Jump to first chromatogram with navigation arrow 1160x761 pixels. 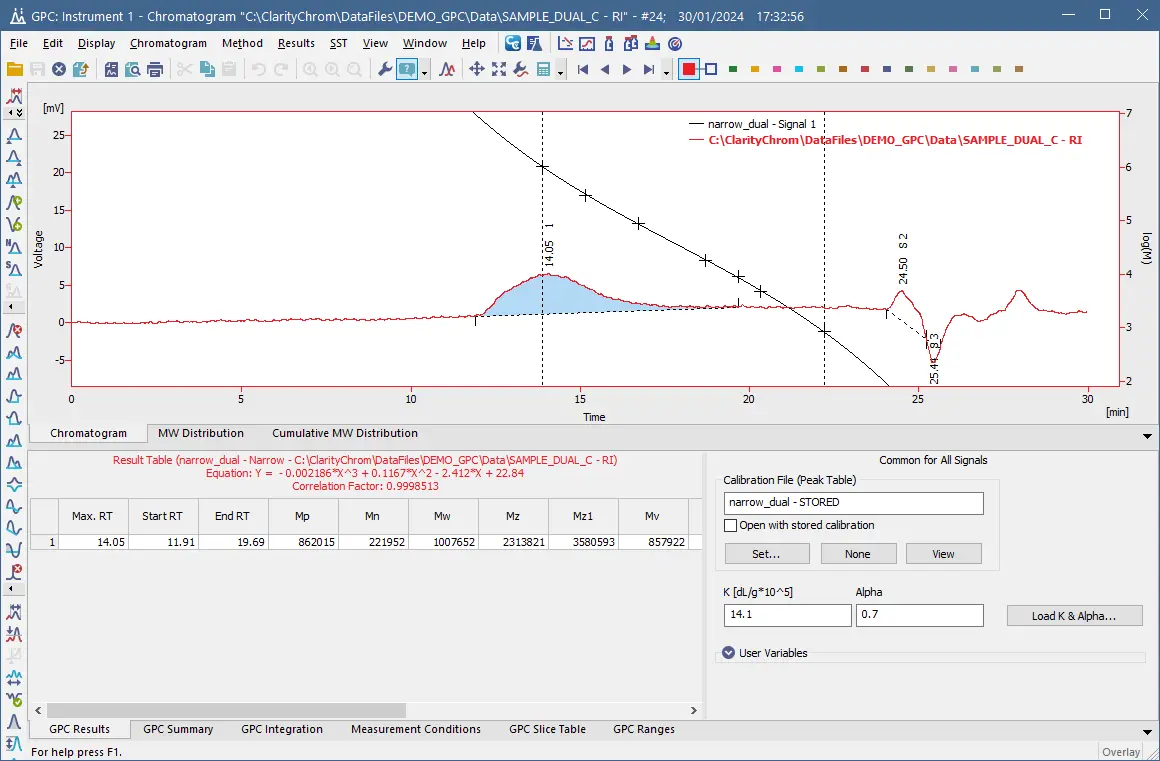pyautogui.click(x=583, y=68)
